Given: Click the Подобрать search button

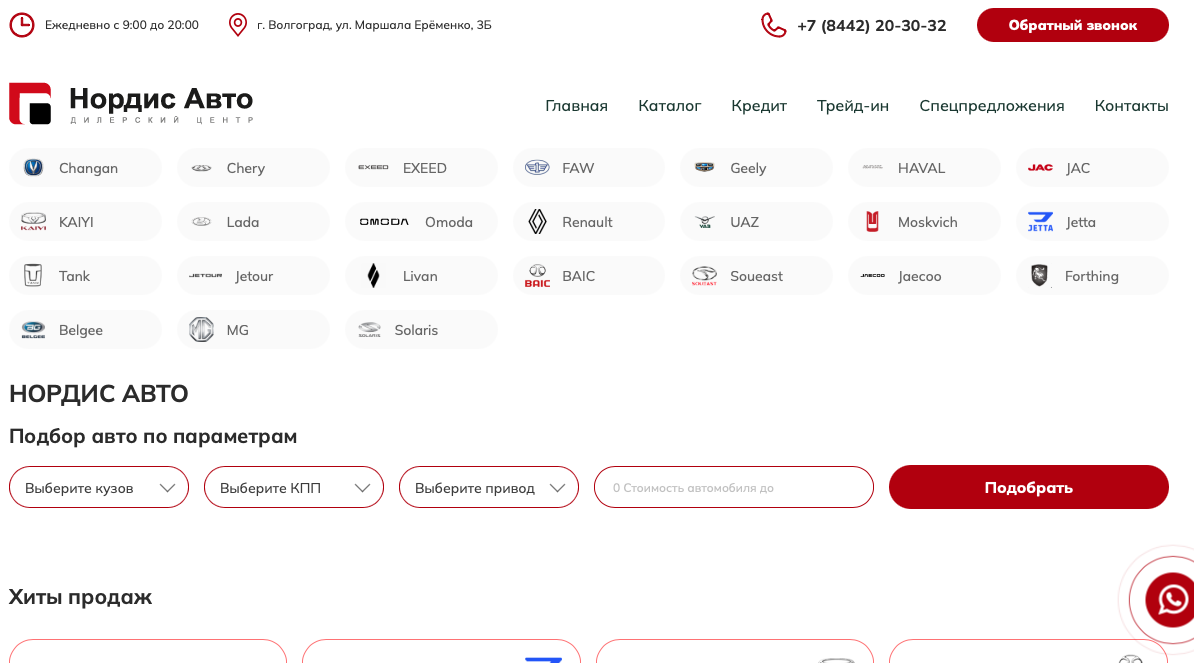Looking at the screenshot, I should click(1028, 487).
